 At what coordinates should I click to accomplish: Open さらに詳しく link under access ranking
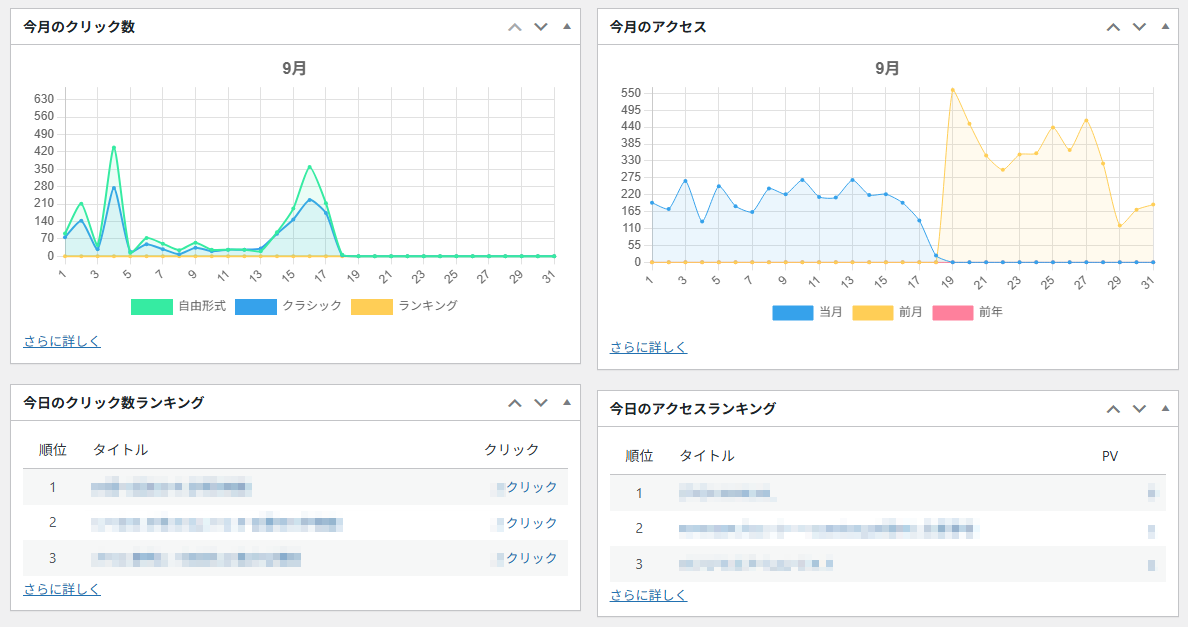648,595
